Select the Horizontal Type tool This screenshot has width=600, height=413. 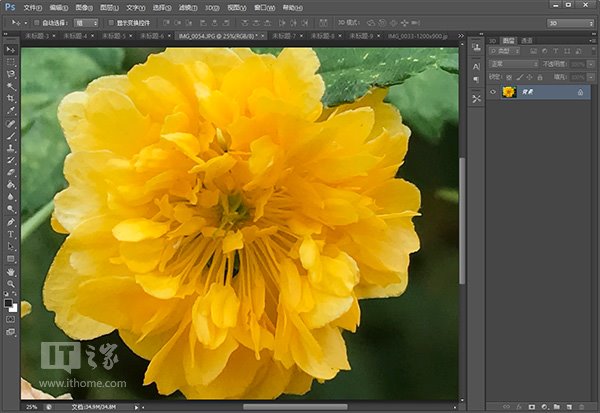(x=10, y=234)
